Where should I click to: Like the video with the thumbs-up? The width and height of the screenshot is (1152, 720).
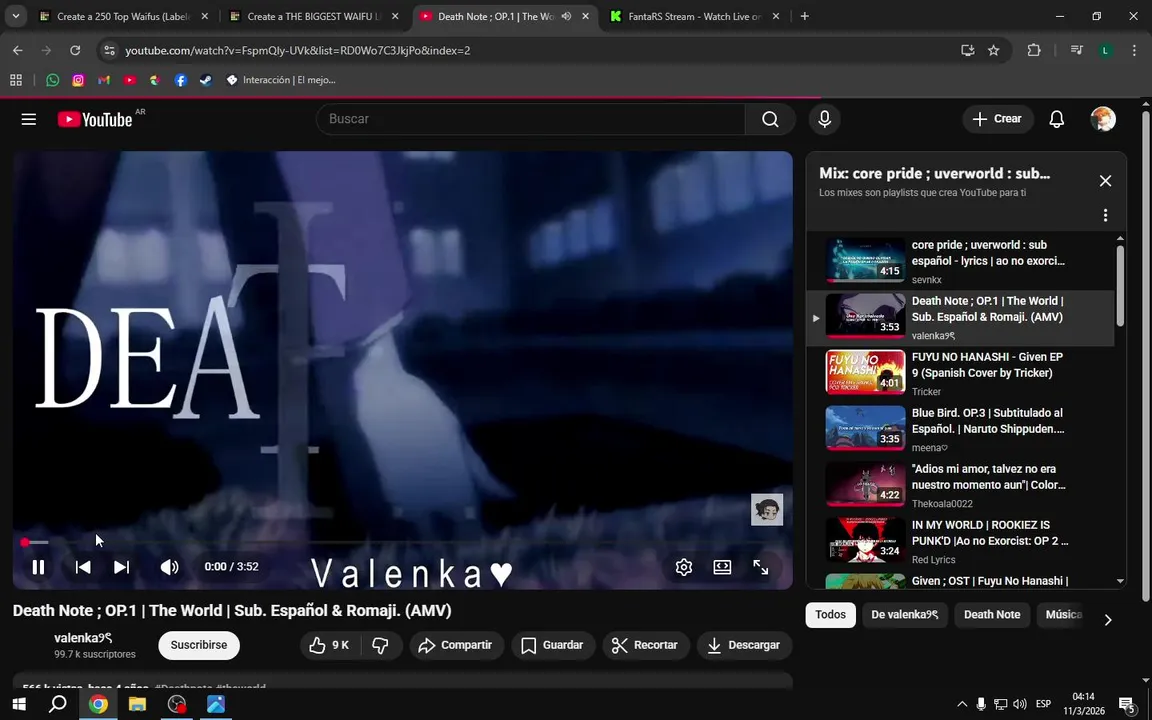point(329,645)
